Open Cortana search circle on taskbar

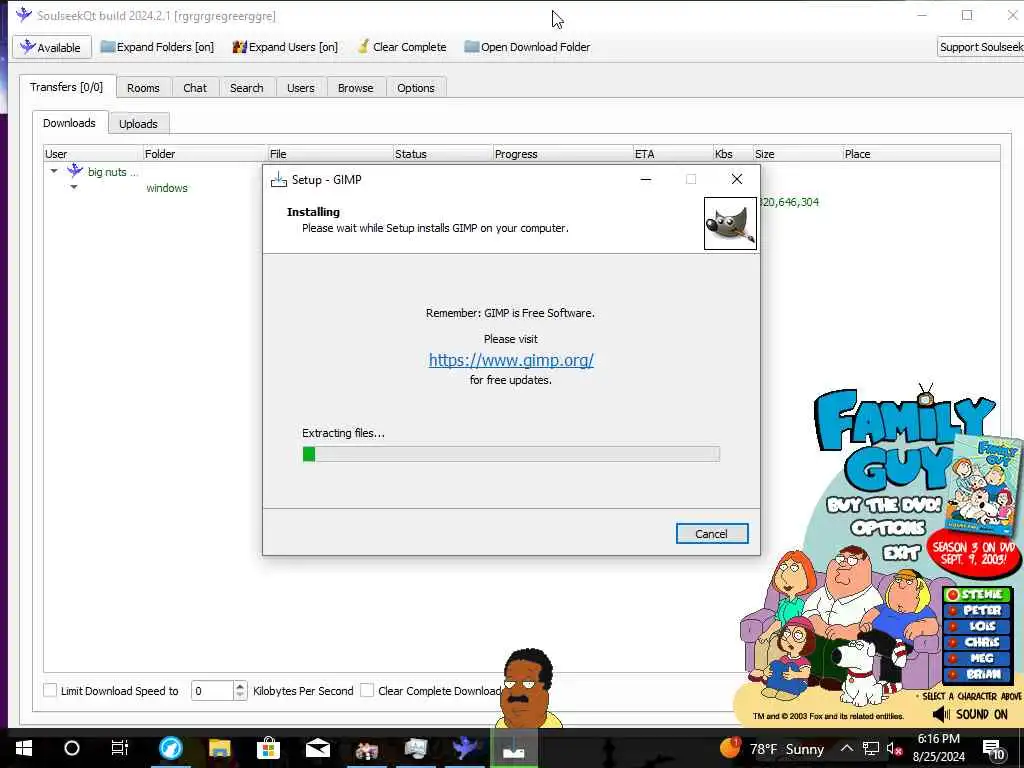pyautogui.click(x=72, y=748)
